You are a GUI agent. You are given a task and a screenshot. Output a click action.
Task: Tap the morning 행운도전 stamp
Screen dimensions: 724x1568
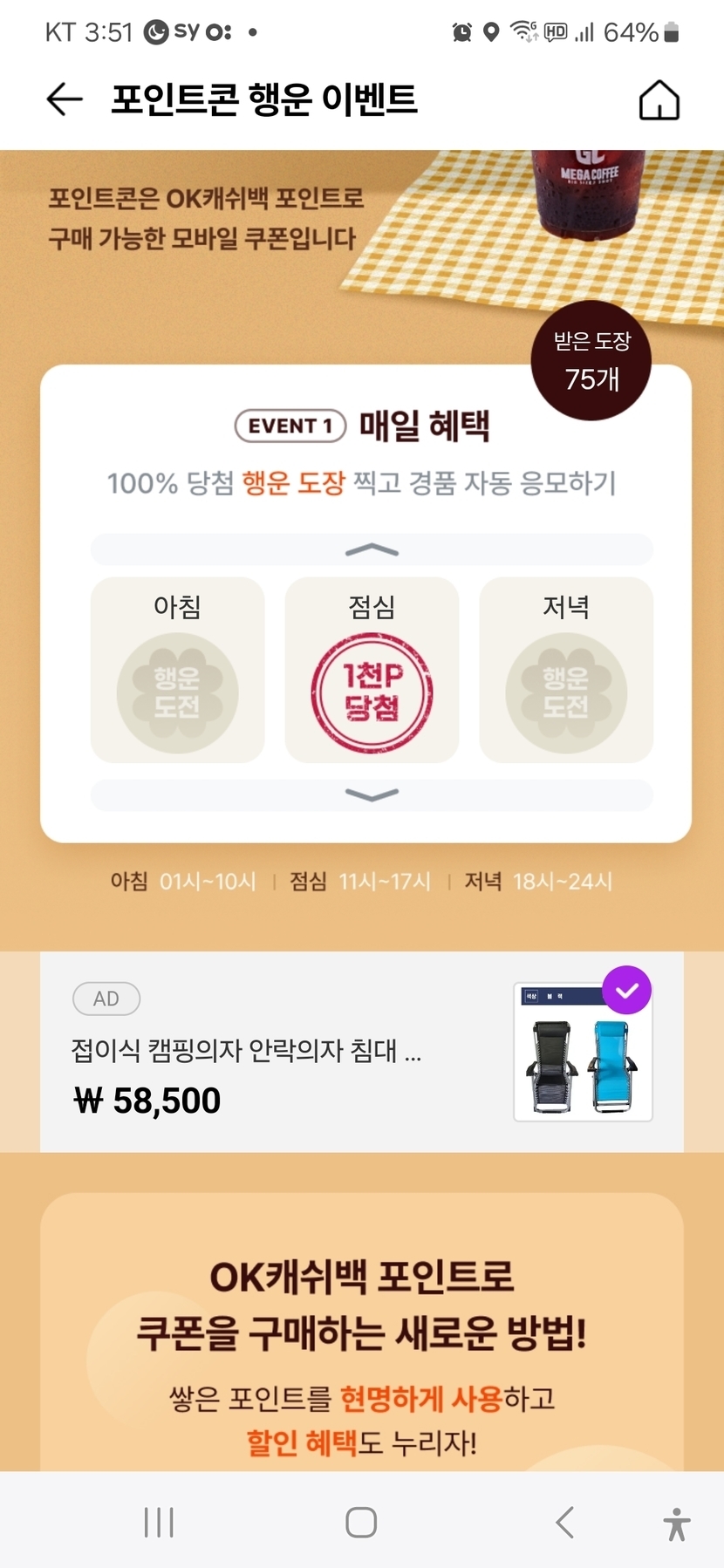pos(177,692)
